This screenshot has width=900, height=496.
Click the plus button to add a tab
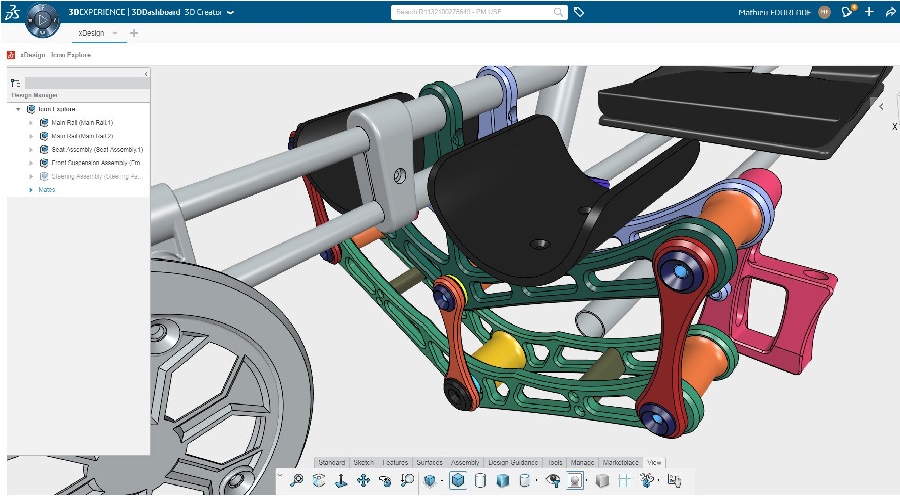tap(134, 33)
